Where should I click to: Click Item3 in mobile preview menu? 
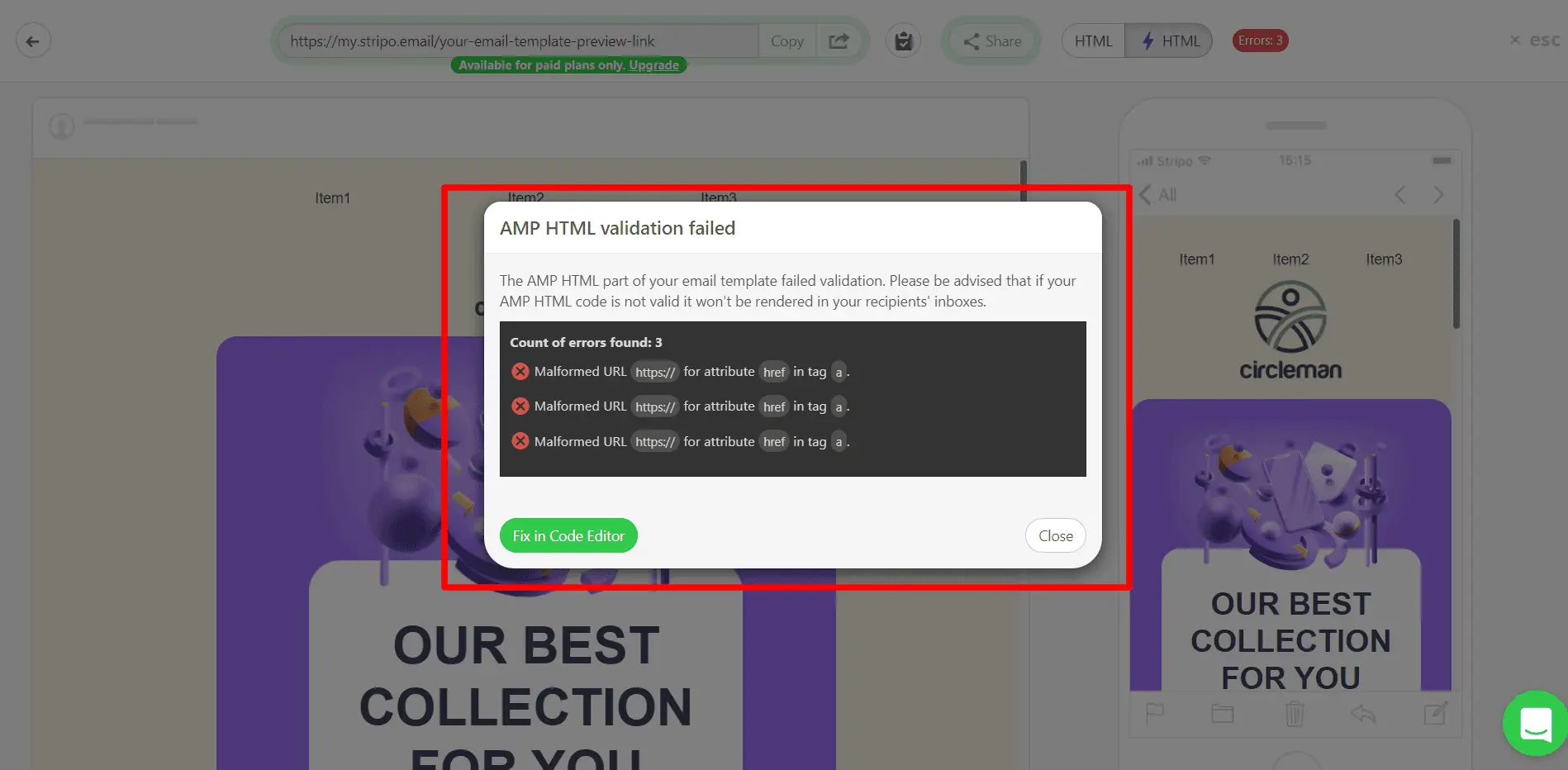coord(1384,259)
